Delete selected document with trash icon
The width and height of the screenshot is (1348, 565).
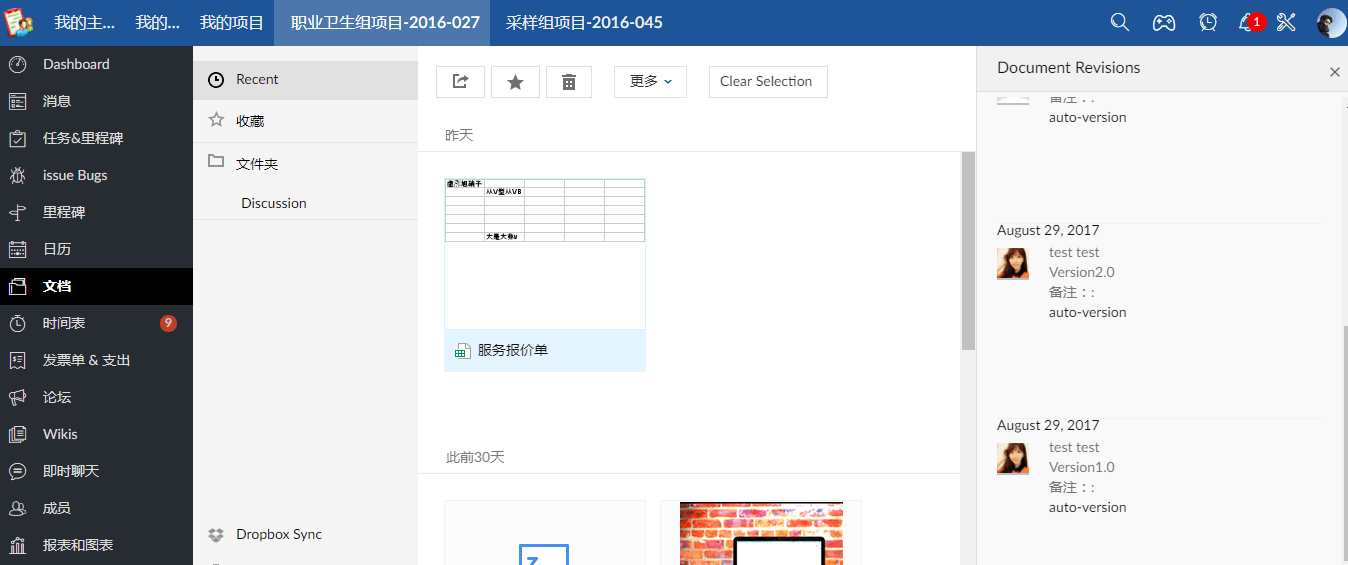tap(569, 82)
